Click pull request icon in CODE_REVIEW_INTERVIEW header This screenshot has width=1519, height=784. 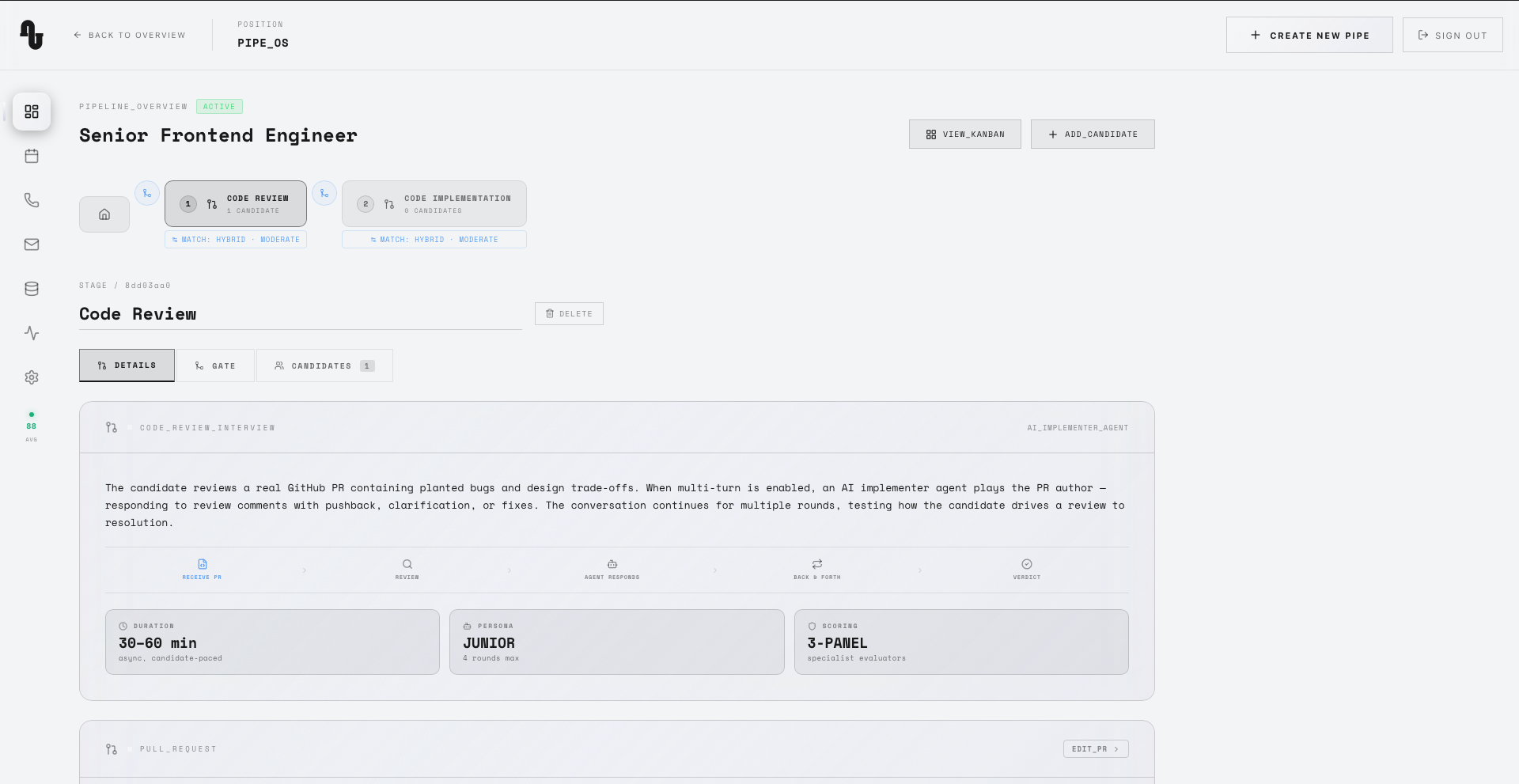tap(112, 427)
